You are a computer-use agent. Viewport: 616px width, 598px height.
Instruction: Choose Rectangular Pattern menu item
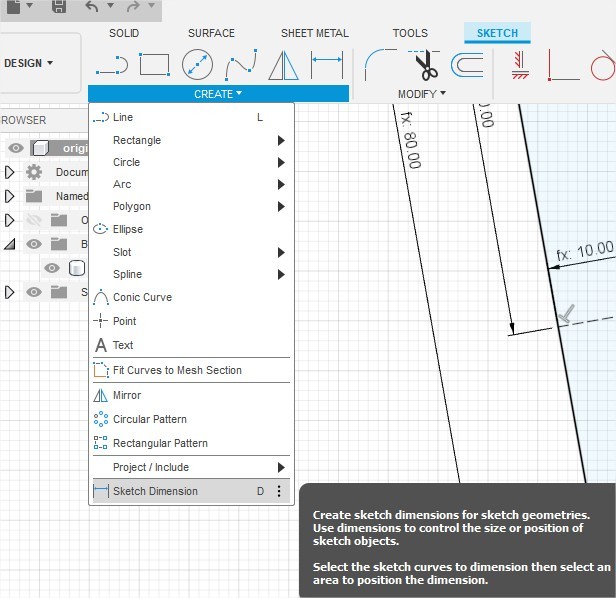192,443
